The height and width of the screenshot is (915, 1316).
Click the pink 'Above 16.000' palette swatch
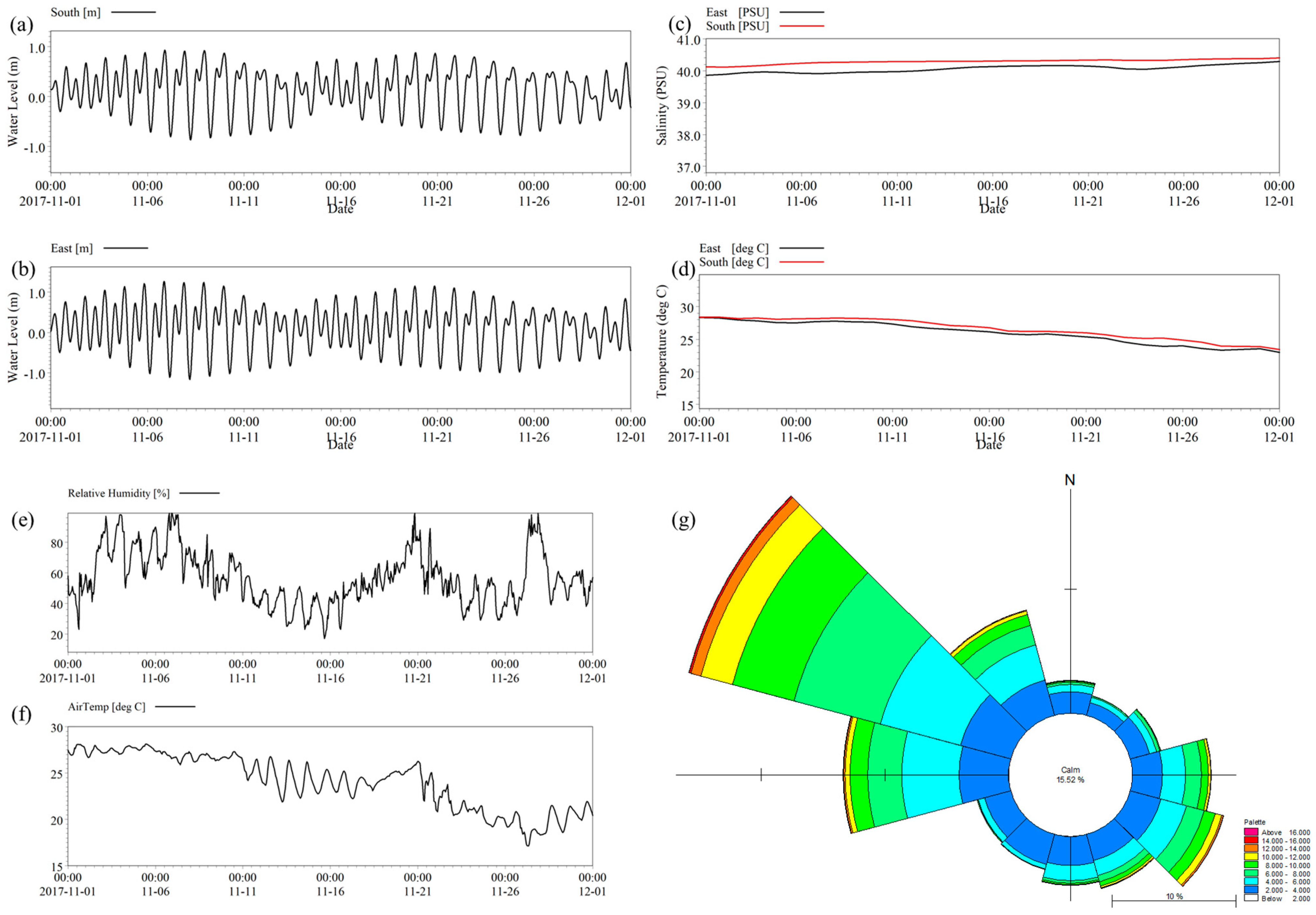(x=1251, y=831)
